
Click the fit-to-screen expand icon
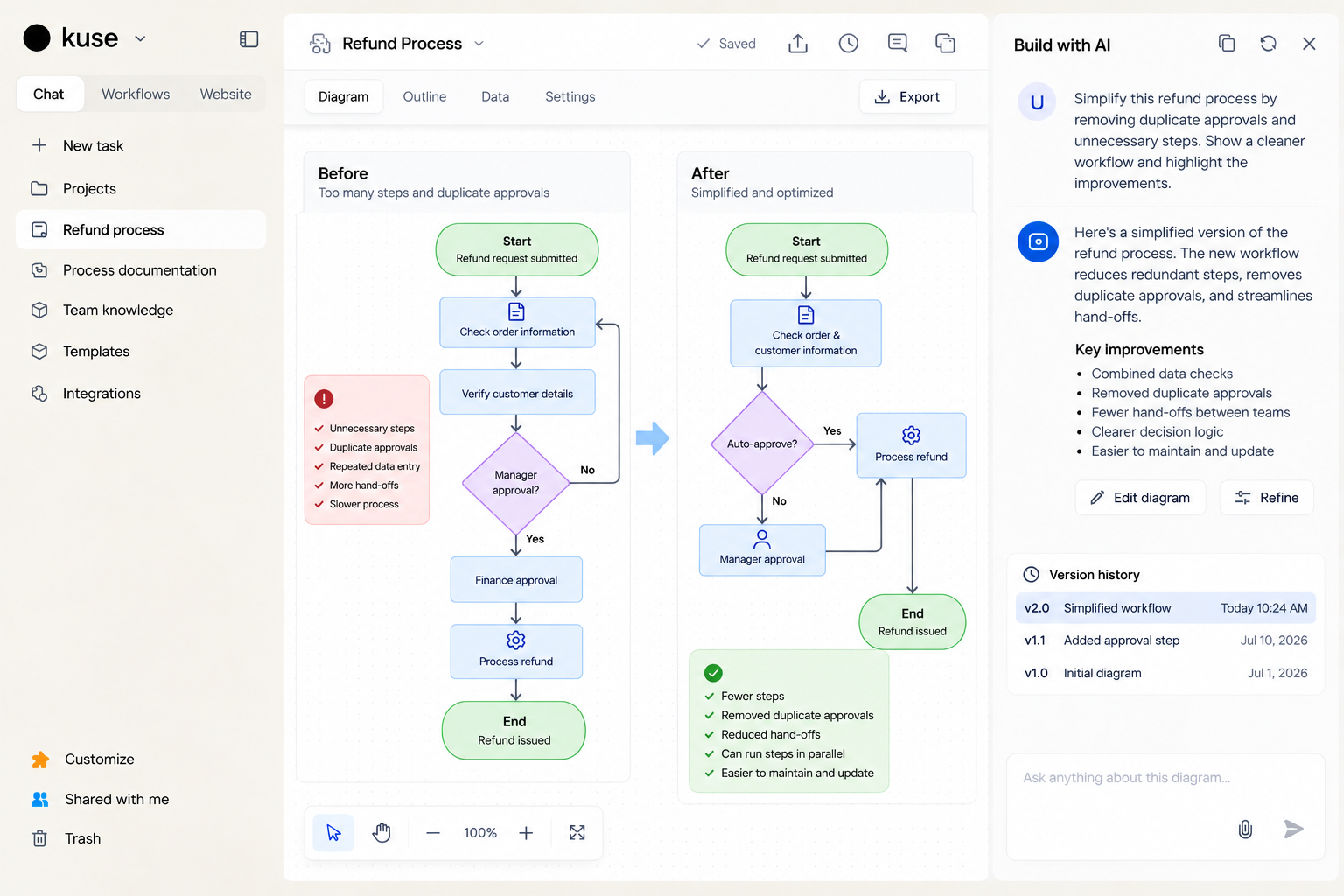[577, 832]
